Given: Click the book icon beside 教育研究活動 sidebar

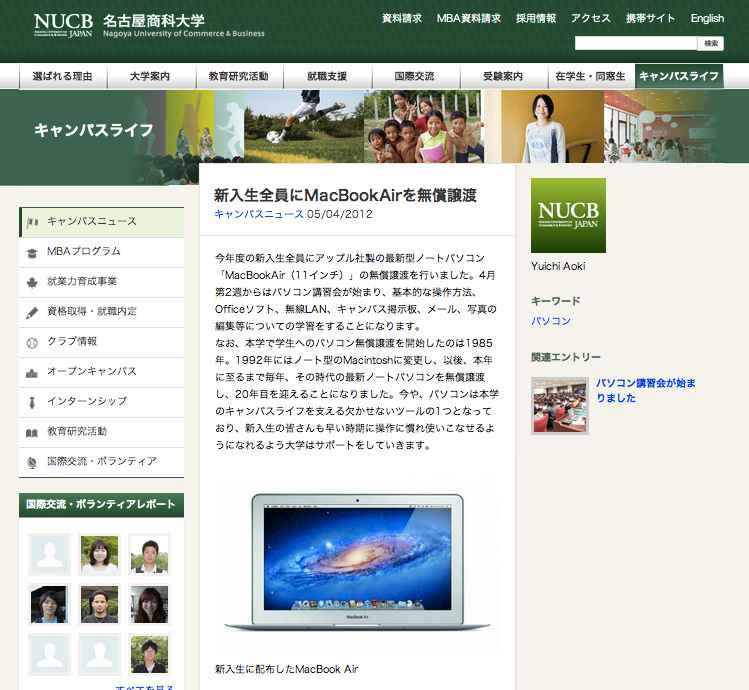Looking at the screenshot, I should pyautogui.click(x=32, y=433).
